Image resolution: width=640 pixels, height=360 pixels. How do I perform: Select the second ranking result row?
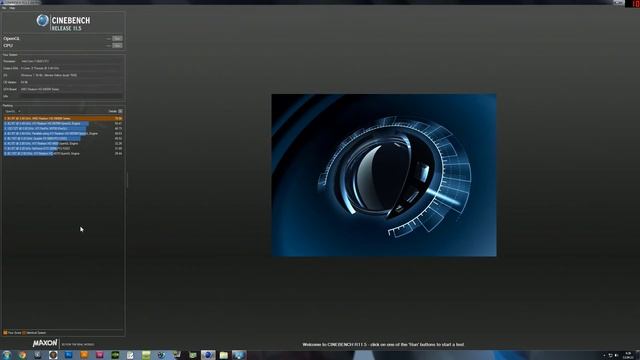[63, 123]
